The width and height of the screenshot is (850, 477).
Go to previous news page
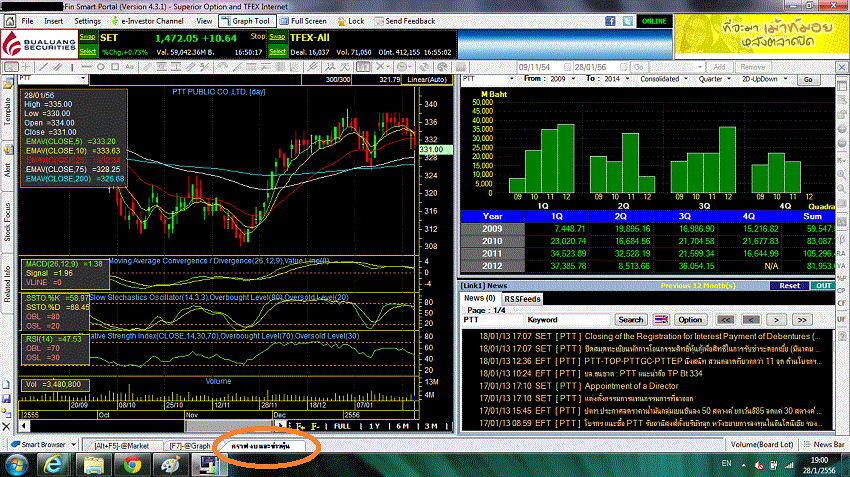pyautogui.click(x=751, y=320)
